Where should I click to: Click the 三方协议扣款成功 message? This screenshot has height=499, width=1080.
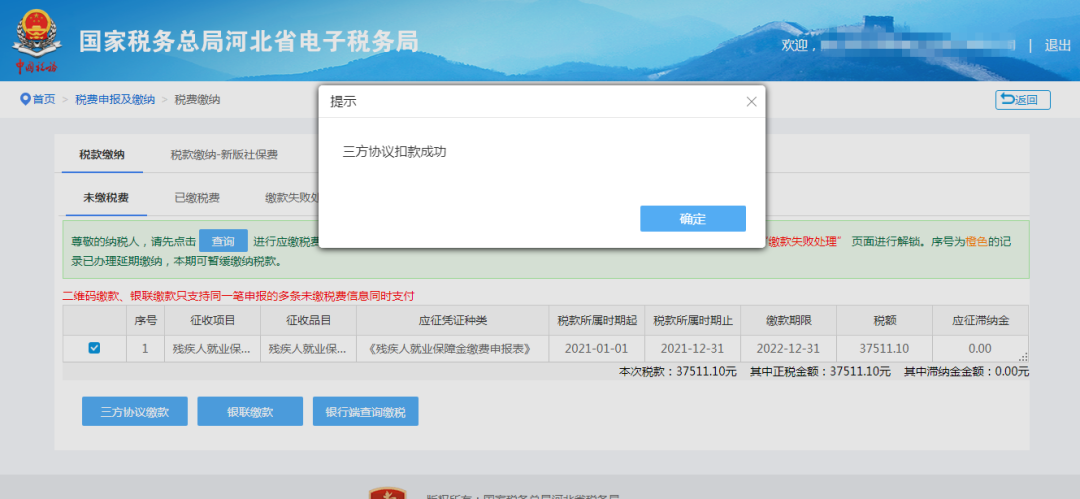pos(395,152)
